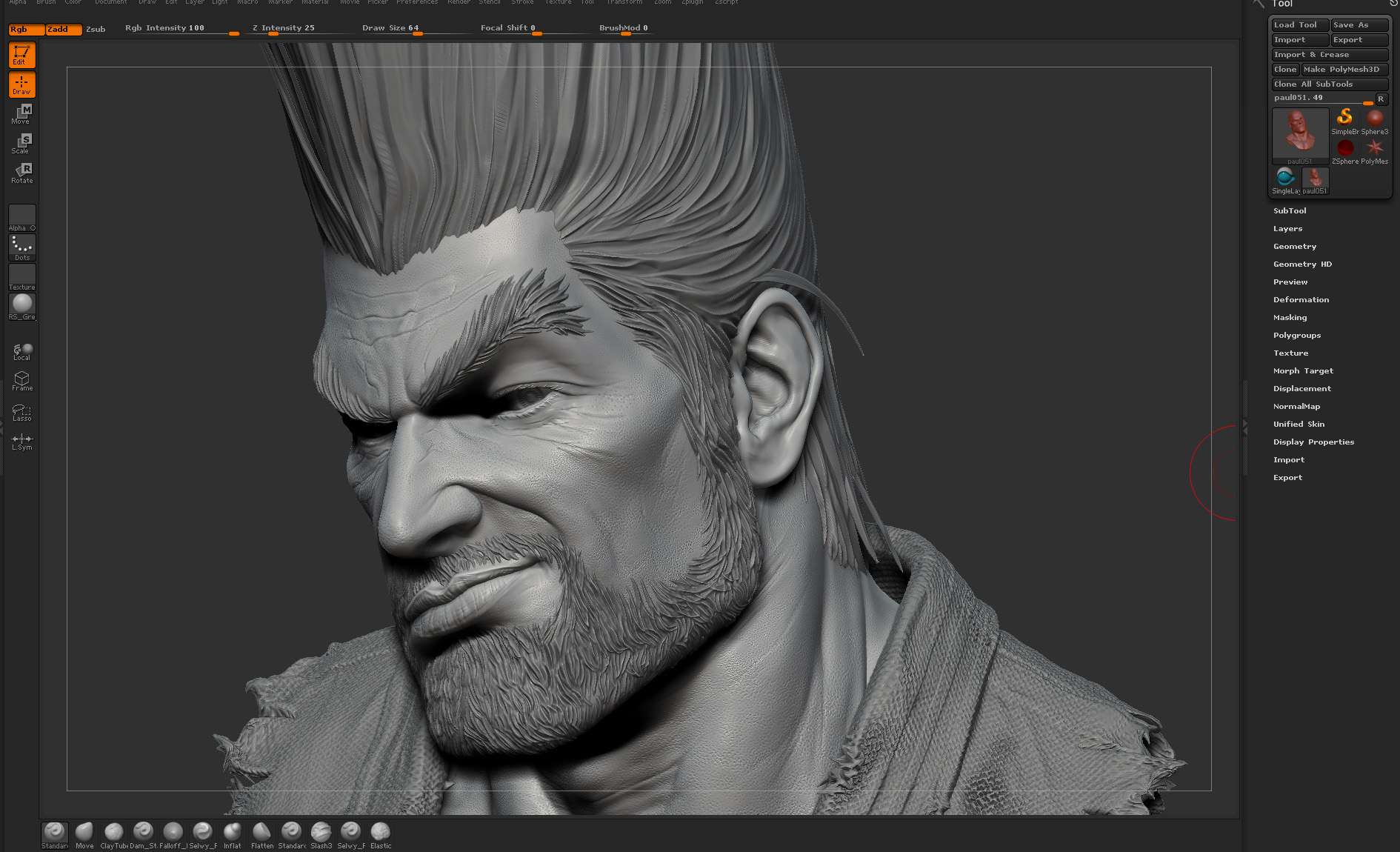
Task: Expand the Layers section
Action: 1287,229
